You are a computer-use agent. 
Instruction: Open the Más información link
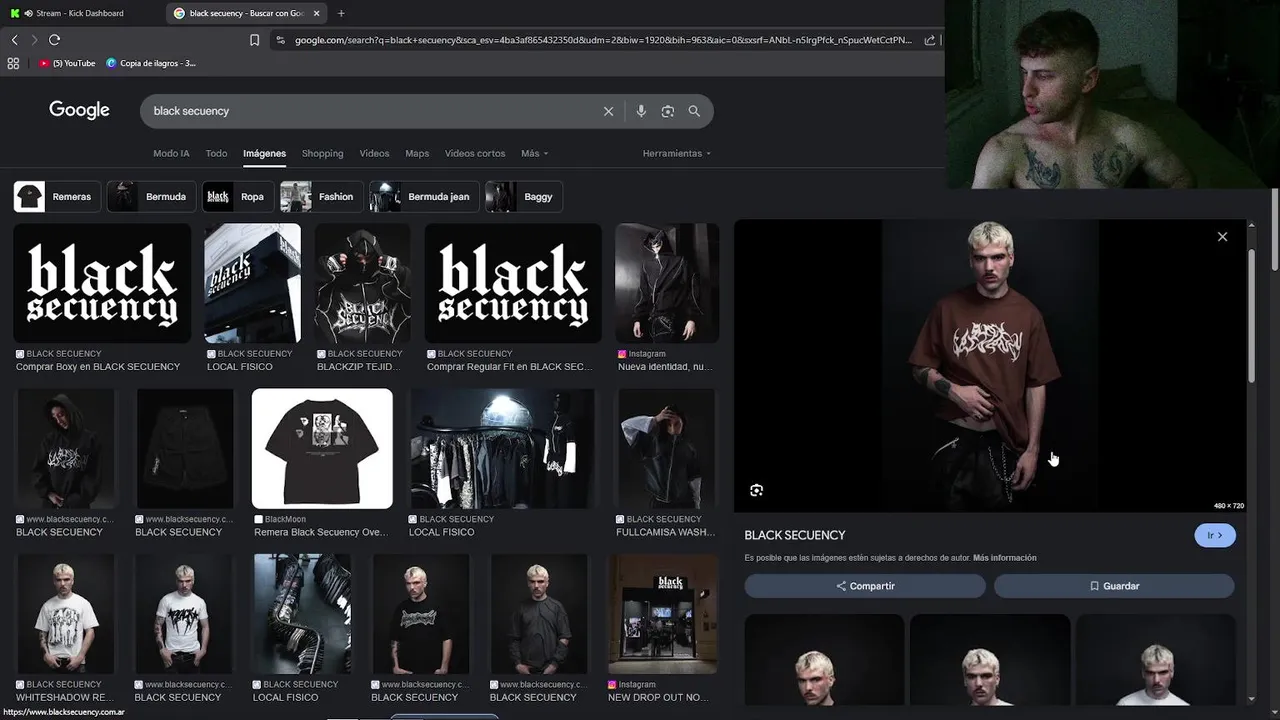pos(1005,558)
